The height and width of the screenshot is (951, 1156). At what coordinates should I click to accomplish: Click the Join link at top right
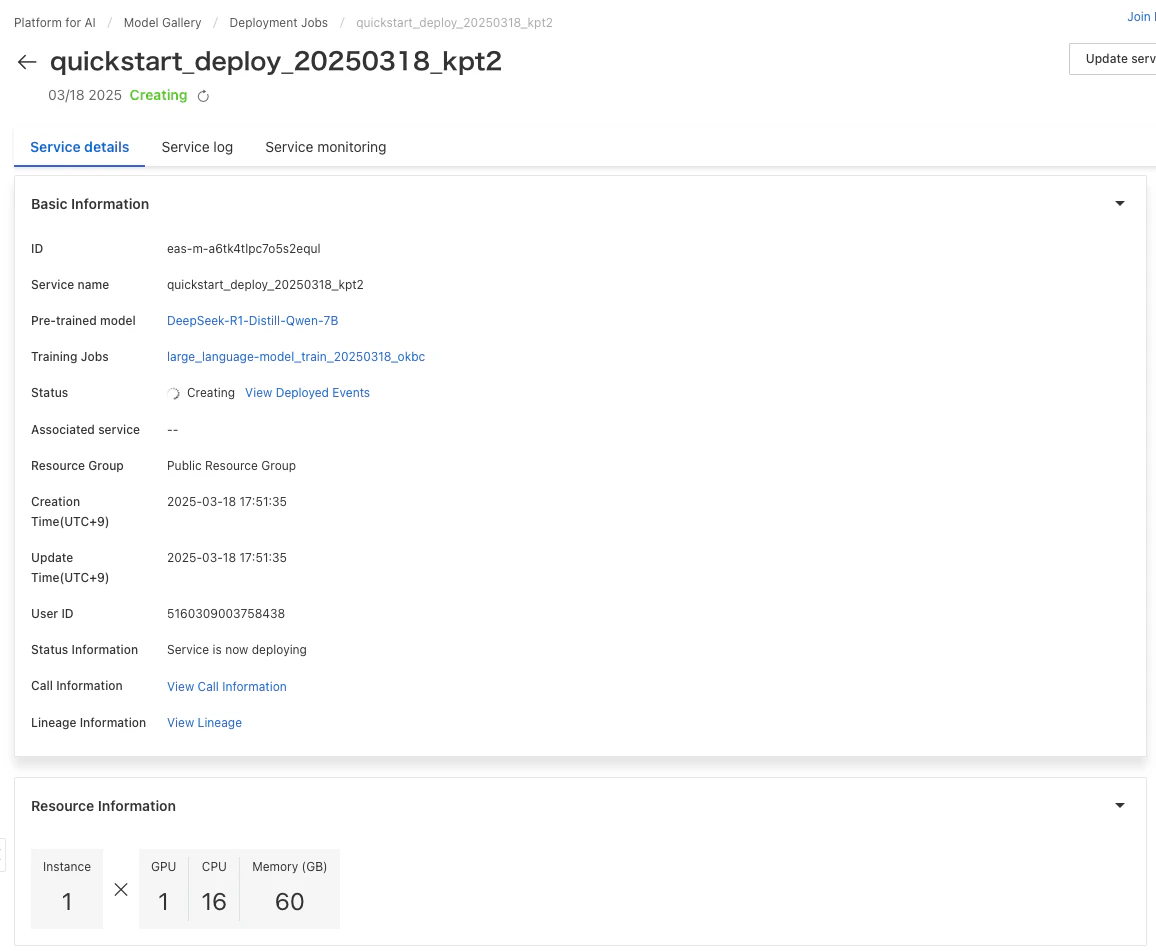point(1141,17)
